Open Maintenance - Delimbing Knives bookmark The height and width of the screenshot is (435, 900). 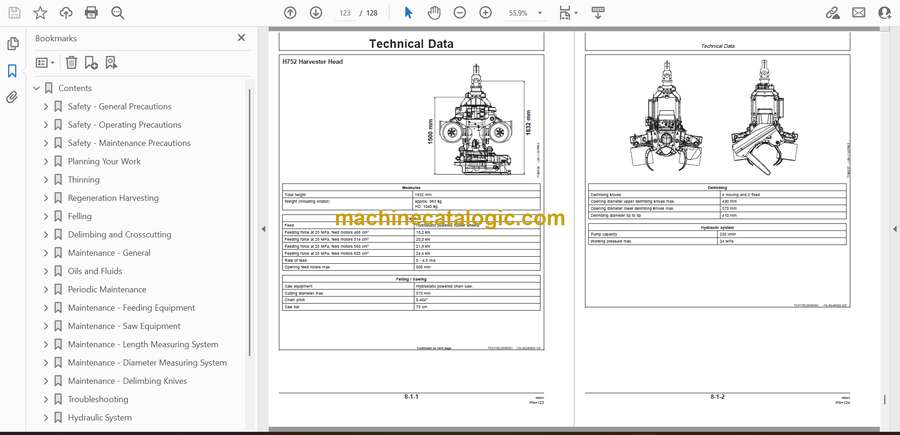(127, 381)
